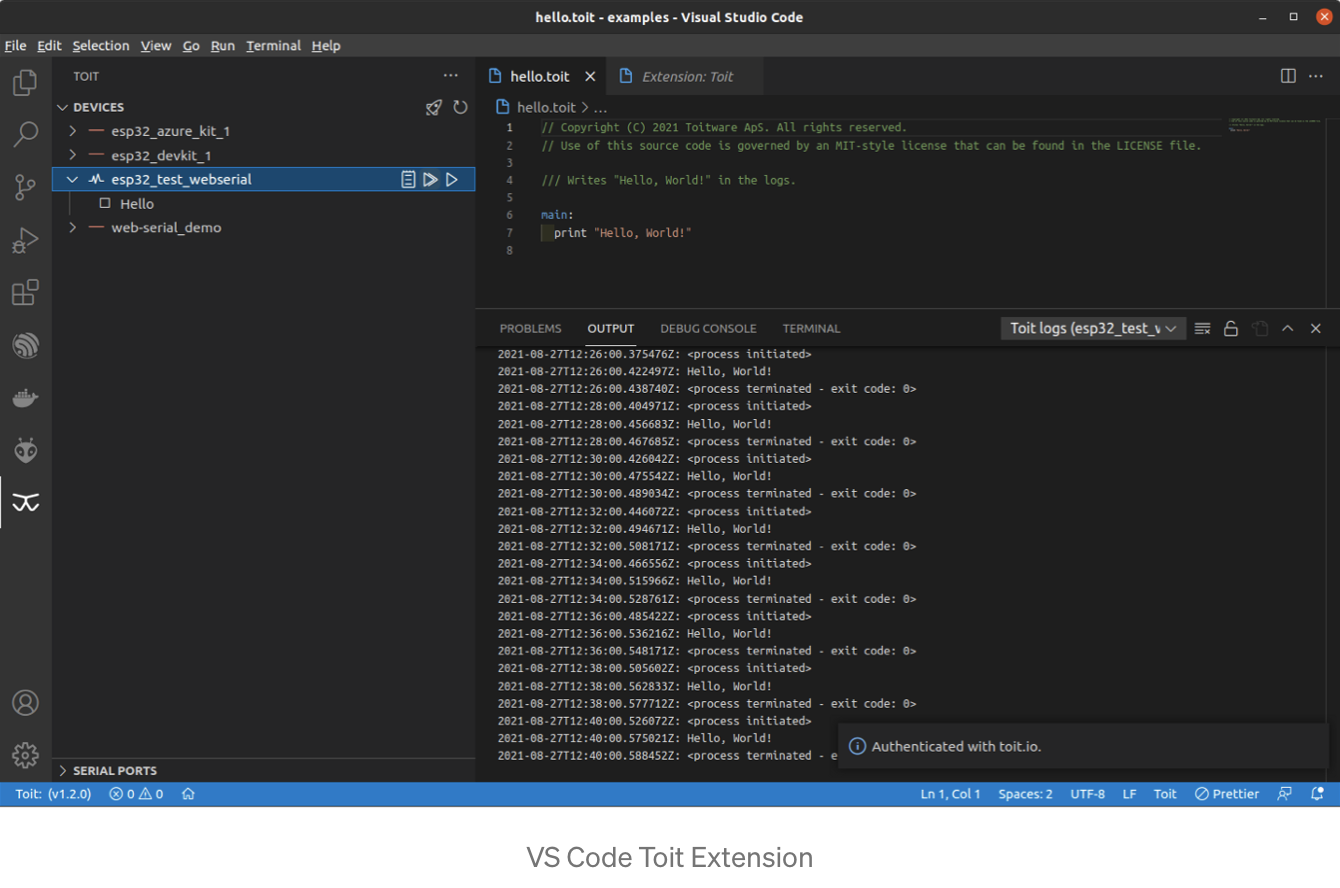Open notifications bell in status bar
The image size is (1340, 888).
click(x=1317, y=794)
